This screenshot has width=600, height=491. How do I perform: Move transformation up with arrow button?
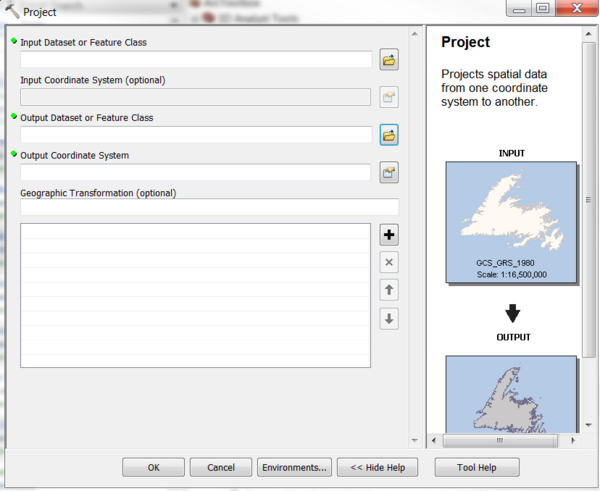tap(389, 290)
